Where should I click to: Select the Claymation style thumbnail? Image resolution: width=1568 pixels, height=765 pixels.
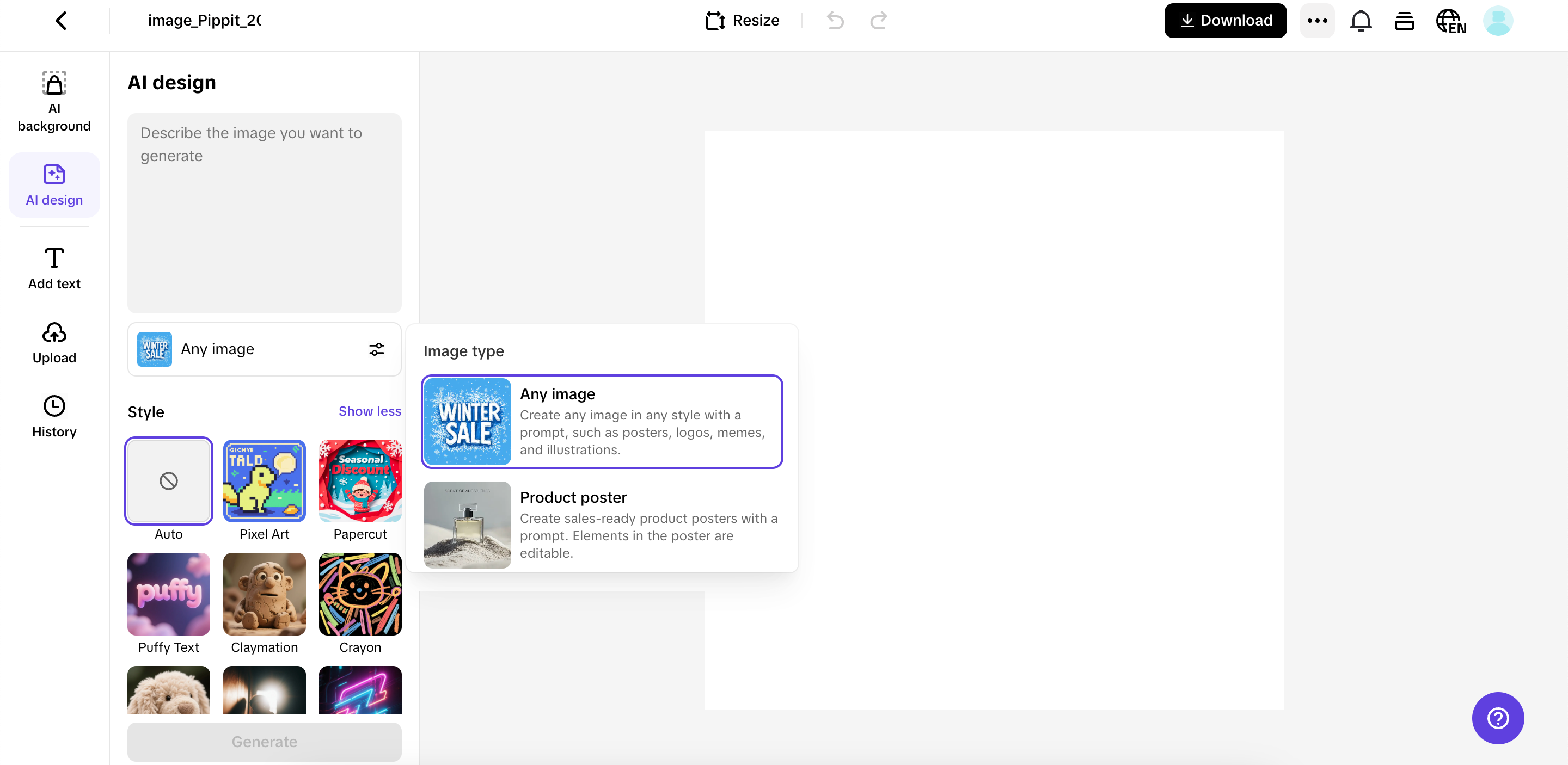click(264, 594)
